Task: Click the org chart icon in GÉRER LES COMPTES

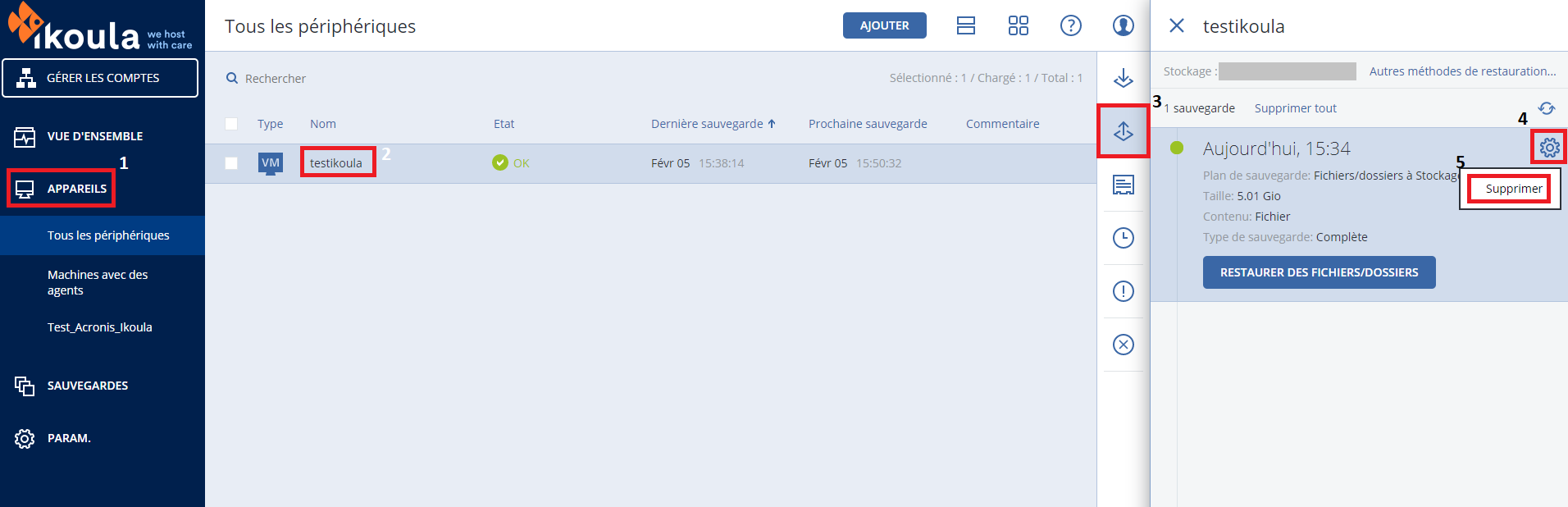Action: pyautogui.click(x=26, y=78)
